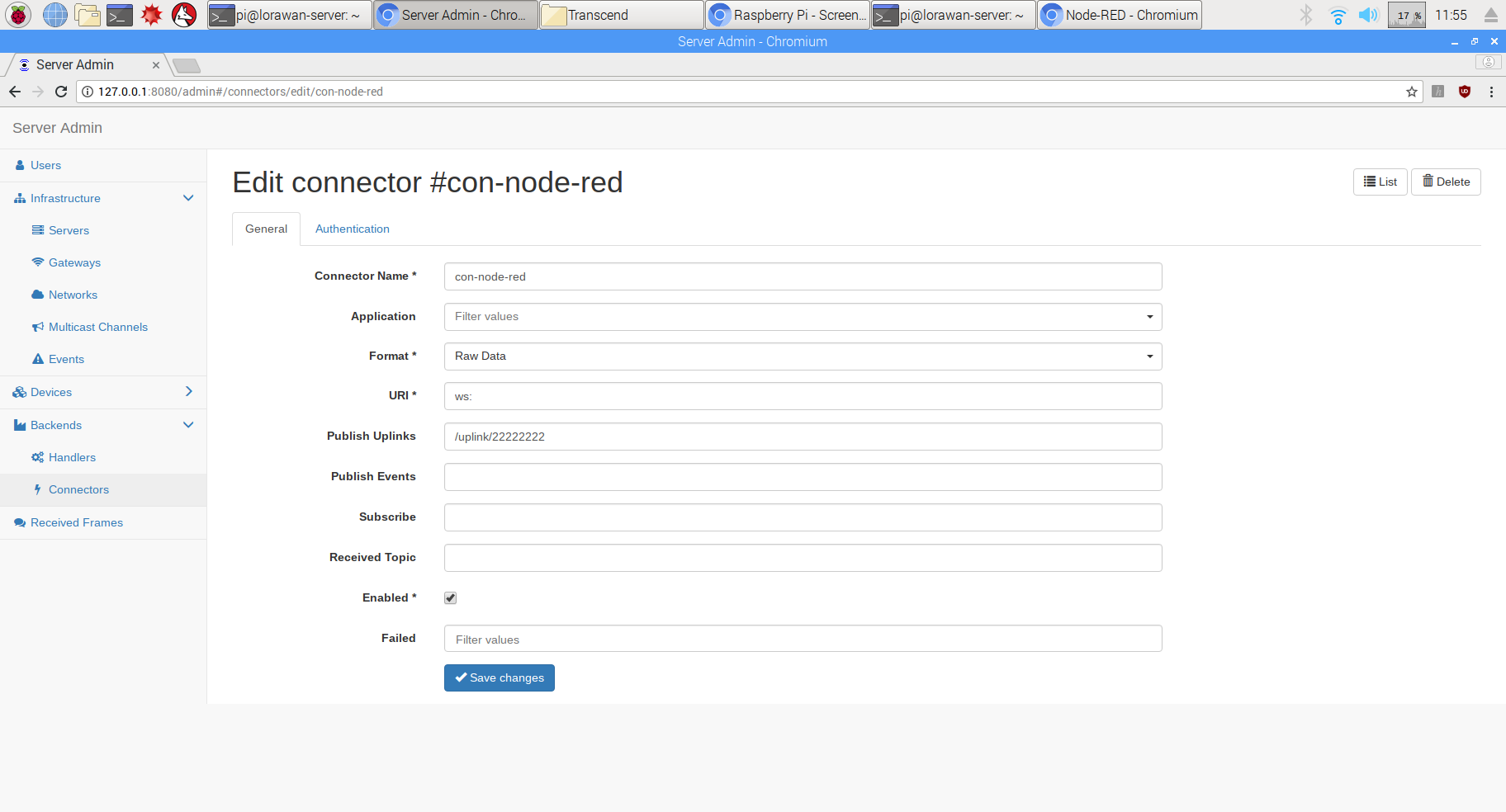This screenshot has width=1506, height=812.
Task: Switch to the Authentication tab
Action: pos(352,229)
